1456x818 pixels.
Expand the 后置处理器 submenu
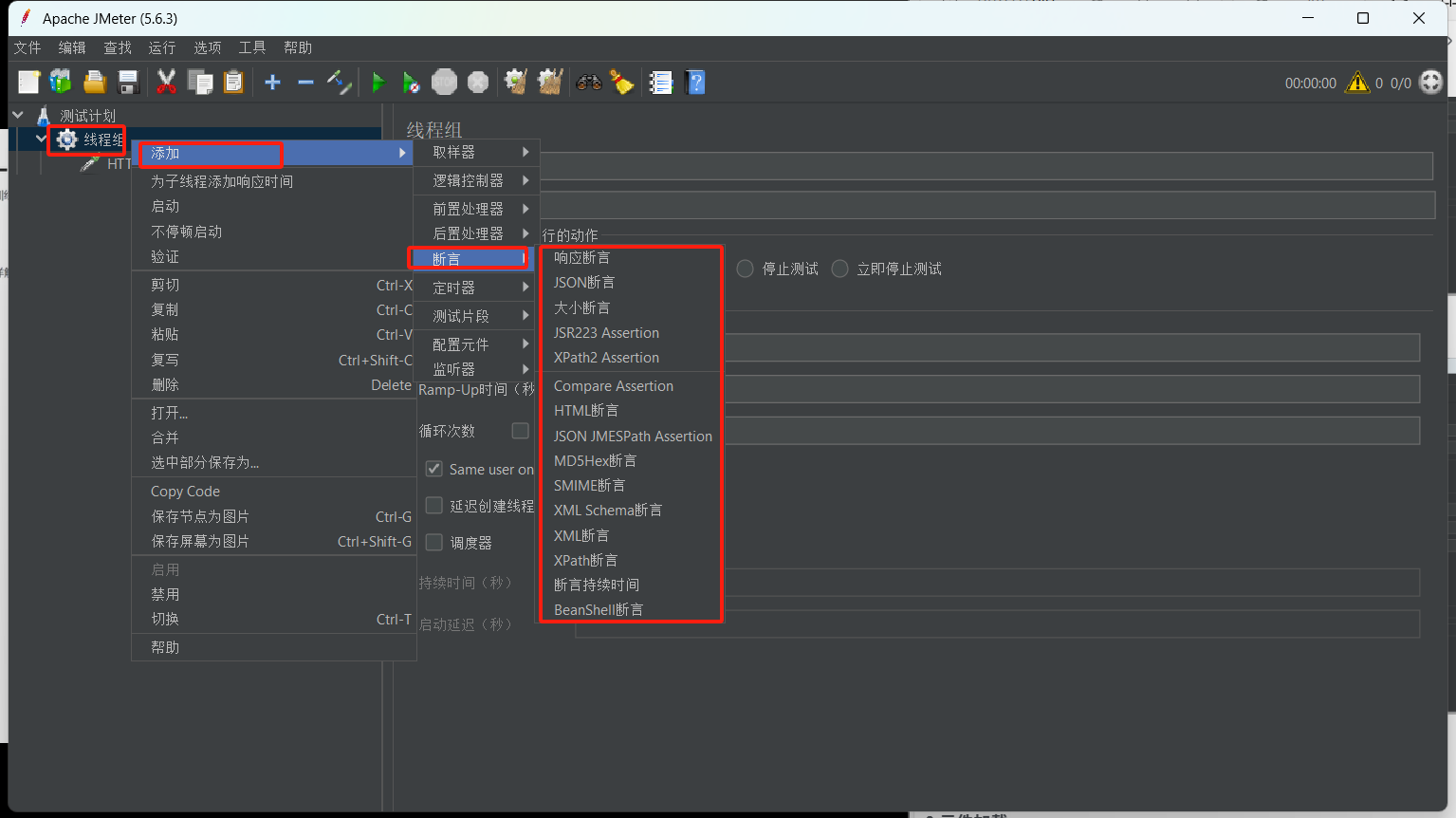pyautogui.click(x=475, y=233)
